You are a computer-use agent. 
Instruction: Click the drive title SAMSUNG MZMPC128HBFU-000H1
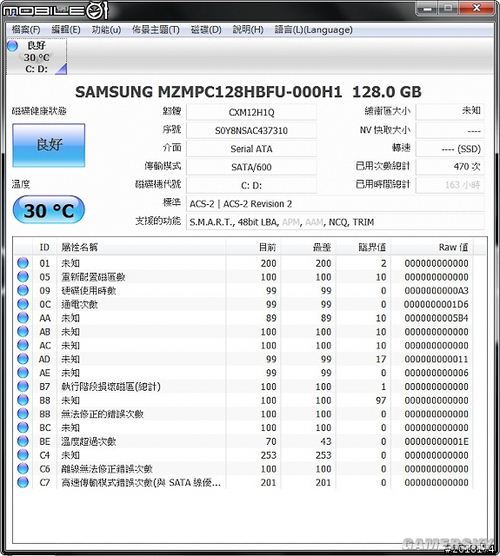209,92
